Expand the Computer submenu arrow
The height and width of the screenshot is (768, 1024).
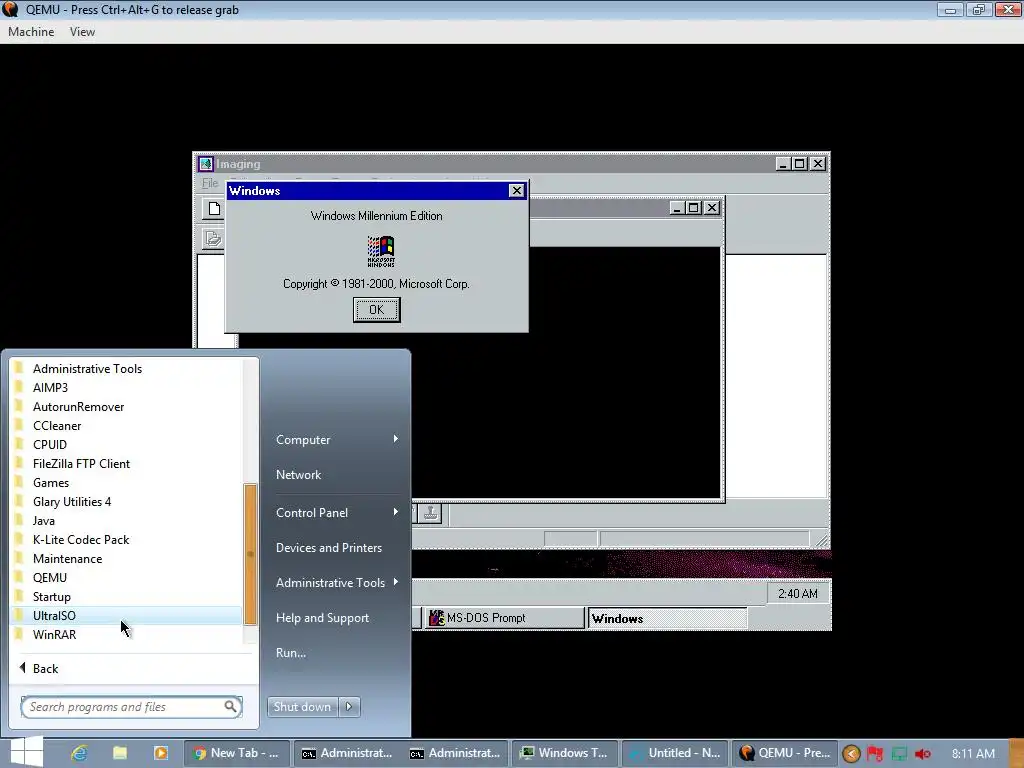[x=396, y=439]
